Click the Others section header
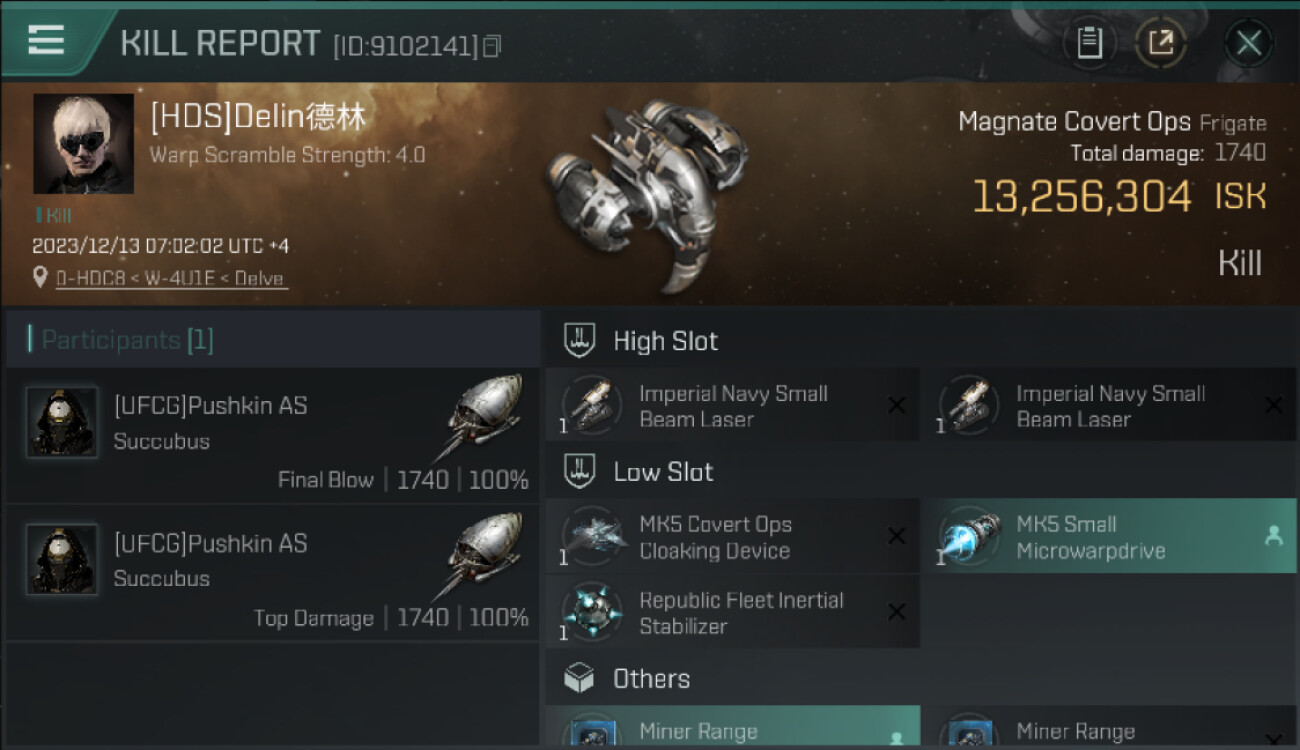The image size is (1300, 750). click(x=651, y=679)
